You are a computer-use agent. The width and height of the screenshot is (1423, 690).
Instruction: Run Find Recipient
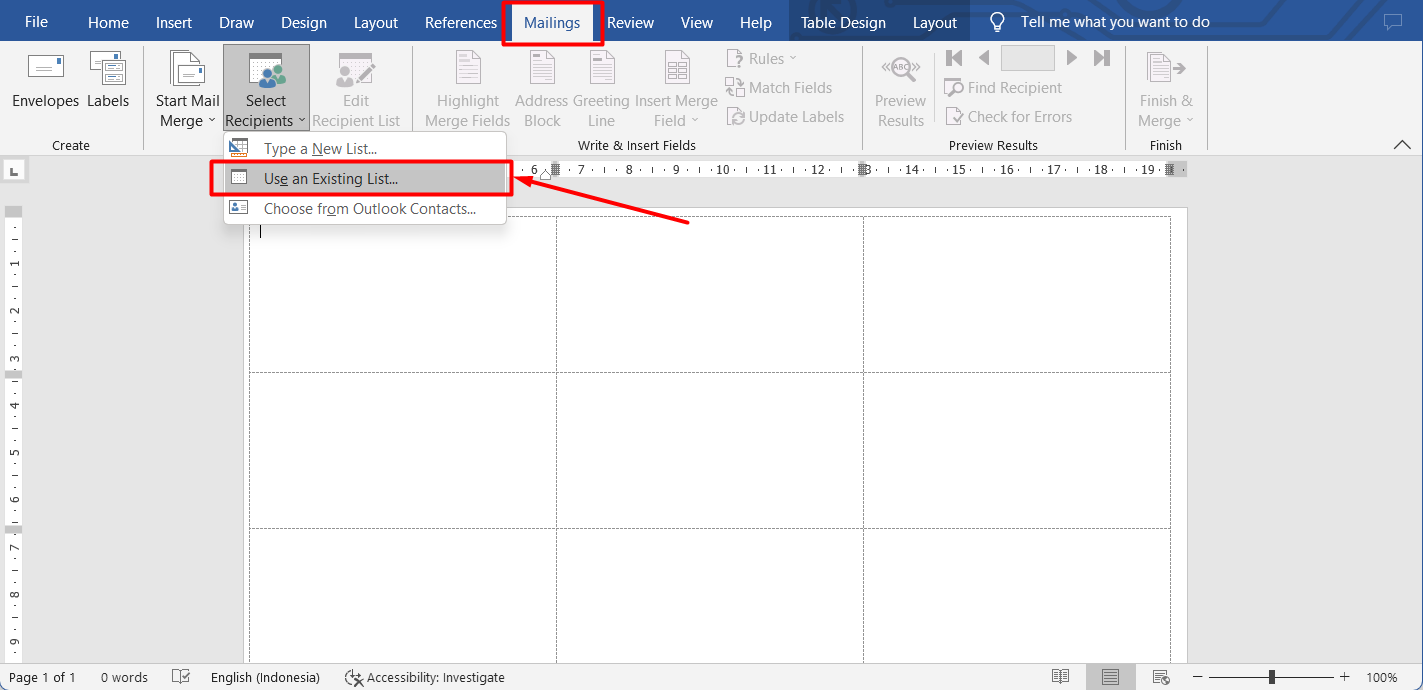click(x=1003, y=87)
